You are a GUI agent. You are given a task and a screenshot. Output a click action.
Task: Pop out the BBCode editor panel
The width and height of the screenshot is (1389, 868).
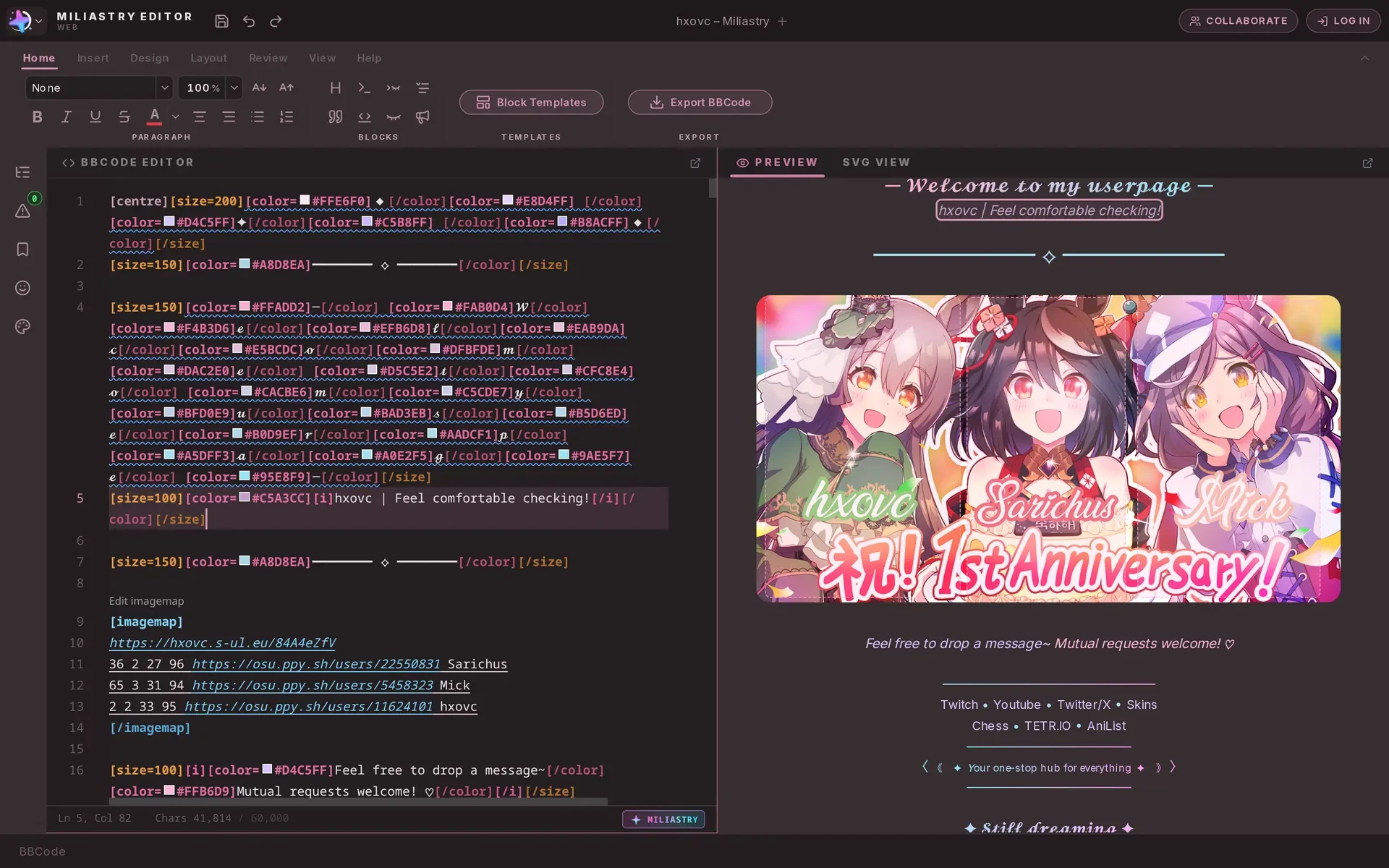point(695,163)
